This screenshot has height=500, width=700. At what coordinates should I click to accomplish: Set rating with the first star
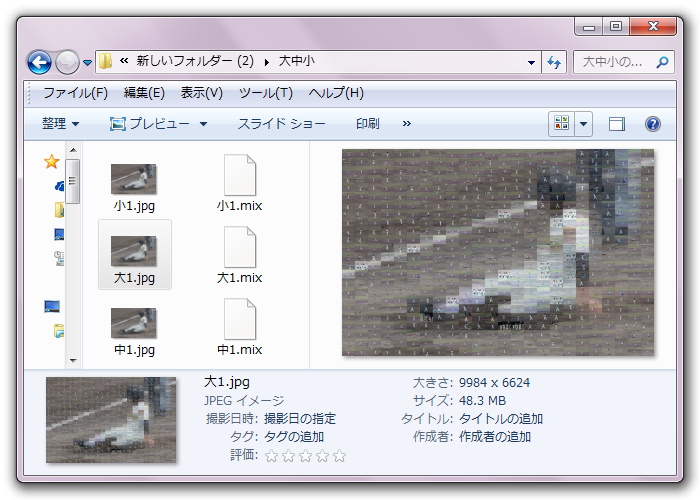pos(271,456)
